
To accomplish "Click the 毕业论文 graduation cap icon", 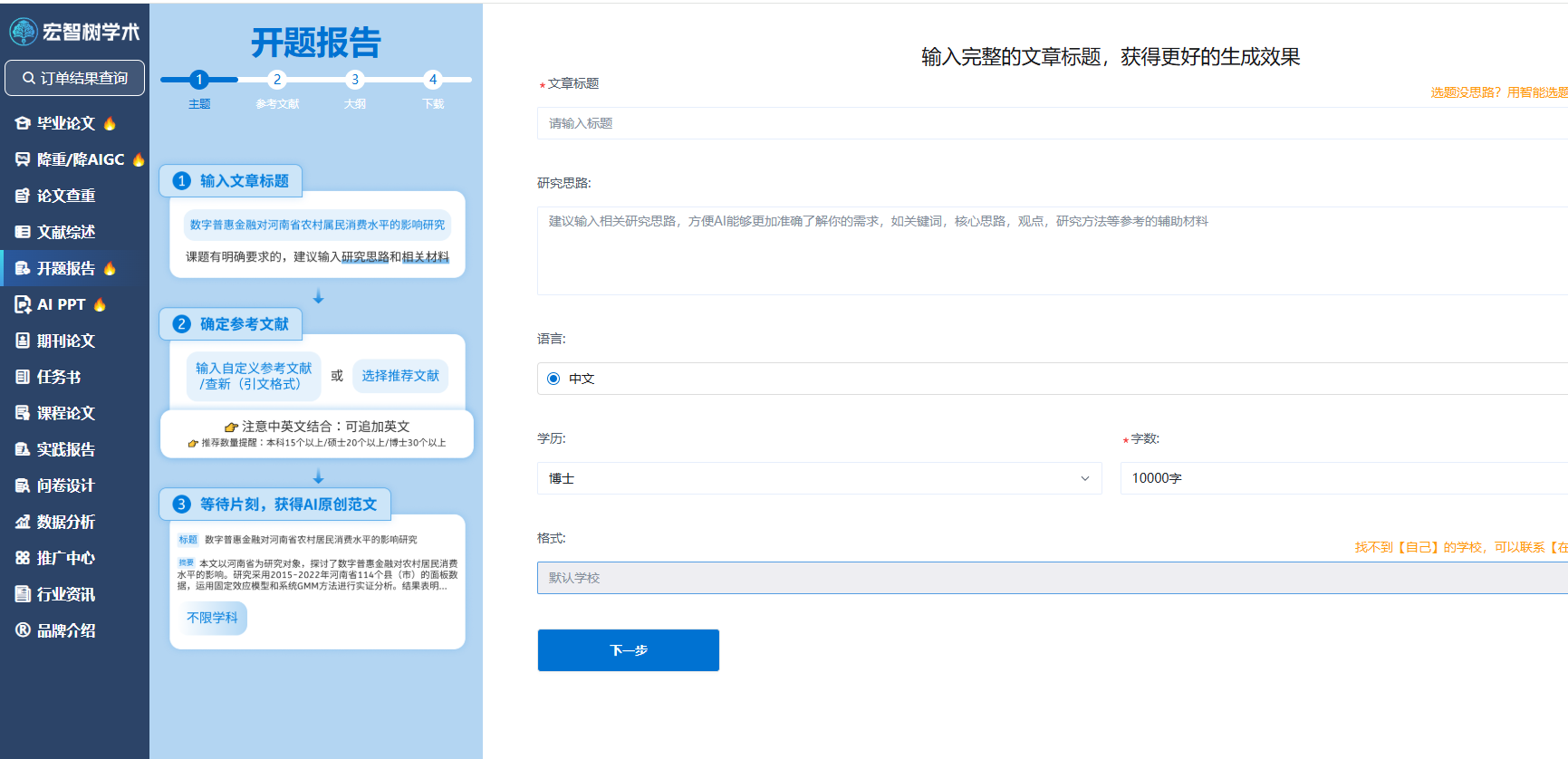I will pyautogui.click(x=23, y=123).
